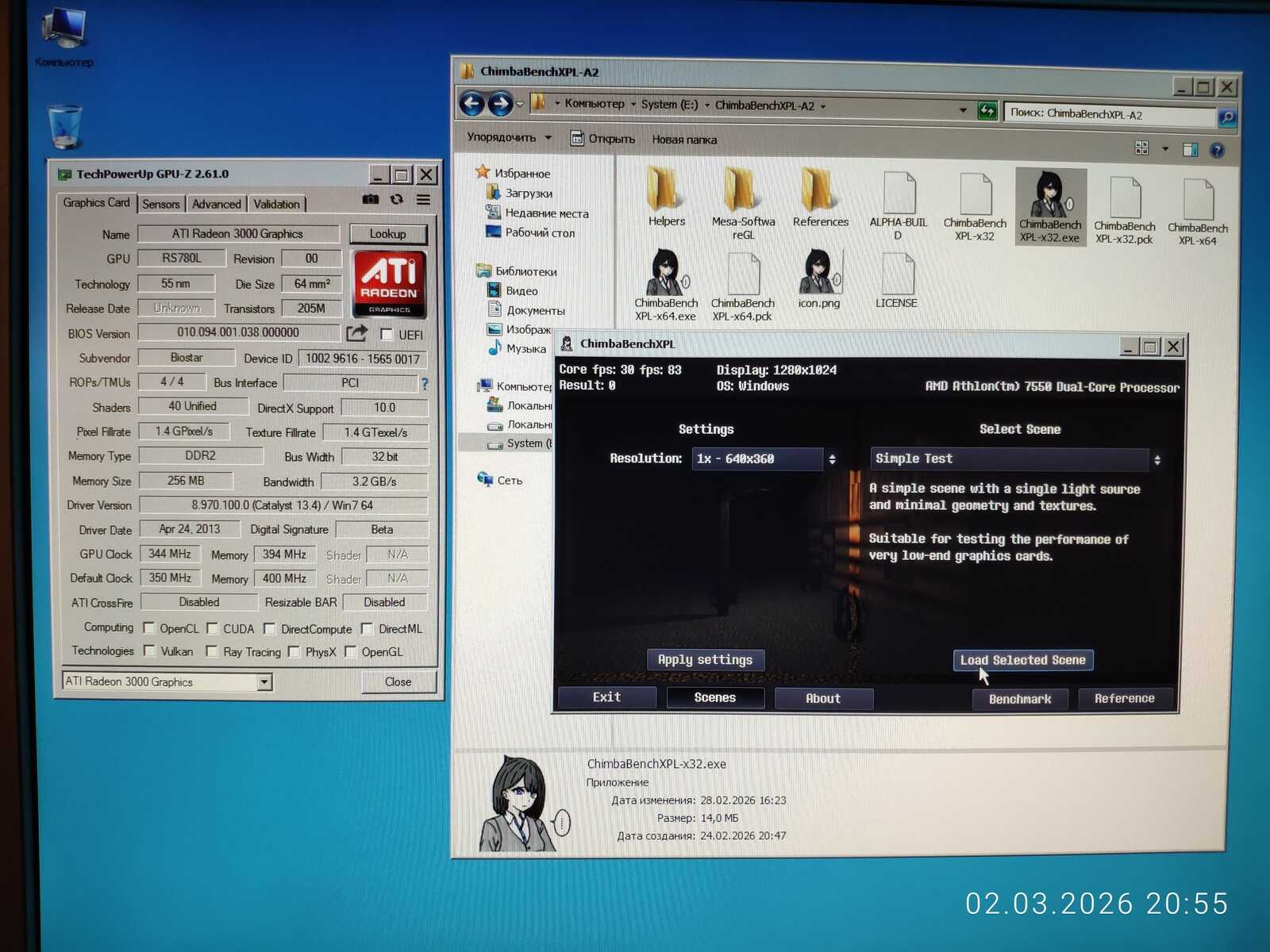Select ChimbaBenchXPL-x32.exe file
The height and width of the screenshot is (952, 1270).
[1050, 206]
